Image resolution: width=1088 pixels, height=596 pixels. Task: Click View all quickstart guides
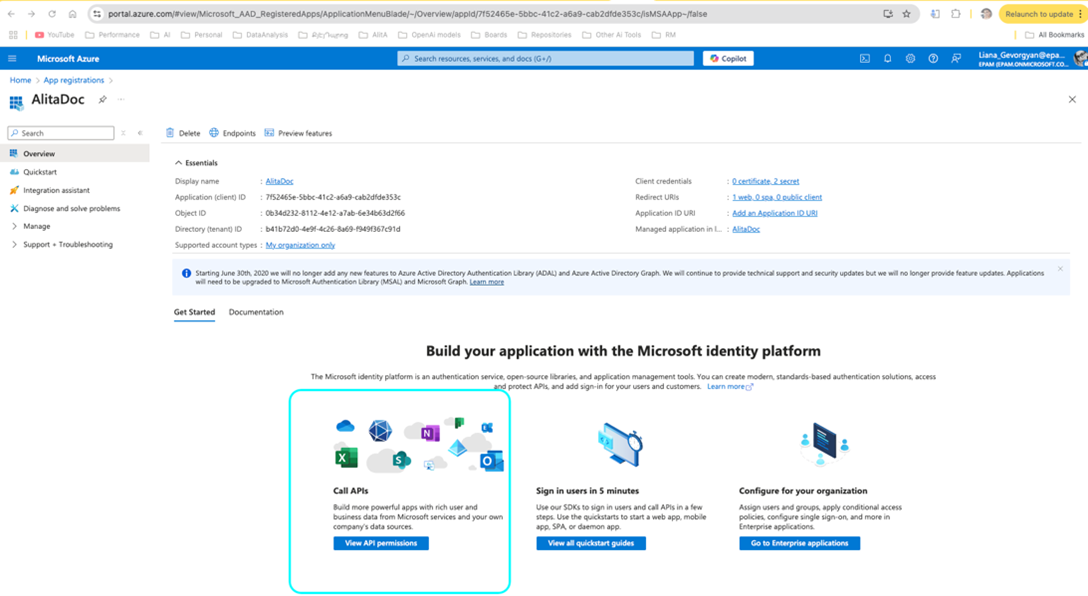(x=591, y=543)
